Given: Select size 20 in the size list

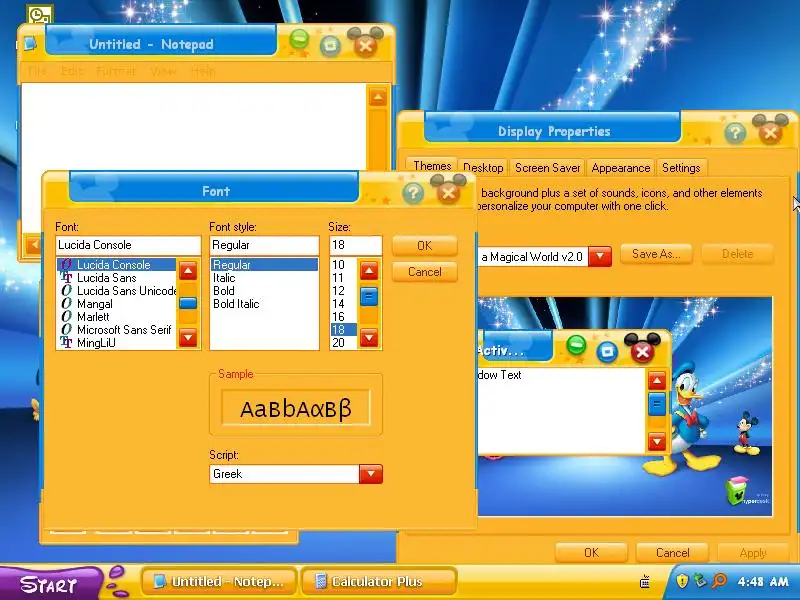Looking at the screenshot, I should click(343, 343).
